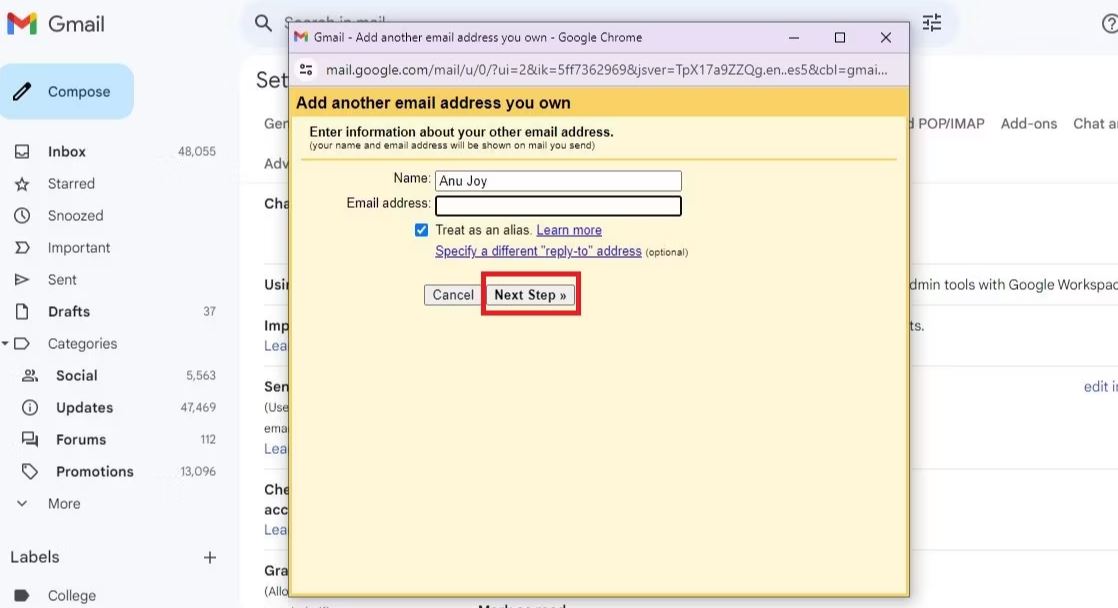Create a new label with plus icon
The image size is (1118, 608).
coord(210,558)
